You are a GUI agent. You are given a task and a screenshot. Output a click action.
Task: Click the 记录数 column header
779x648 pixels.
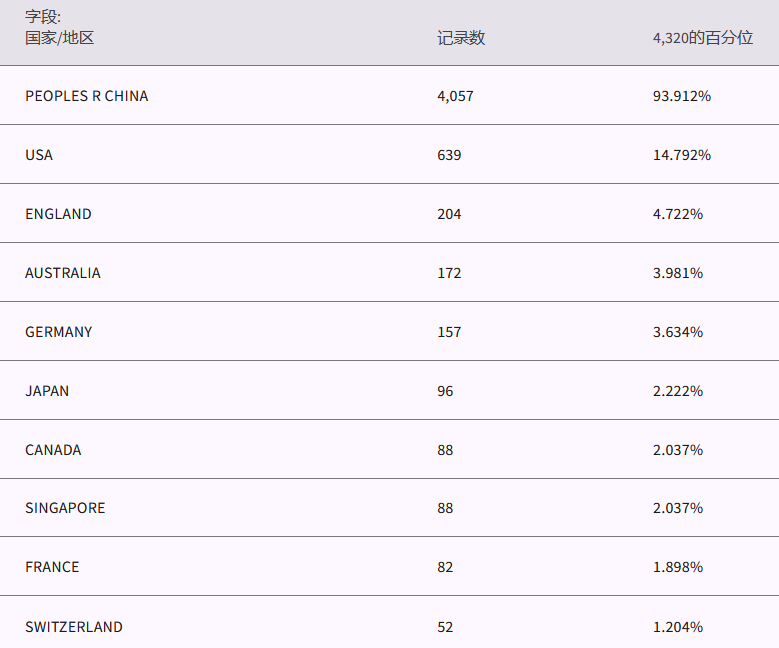[x=461, y=38]
